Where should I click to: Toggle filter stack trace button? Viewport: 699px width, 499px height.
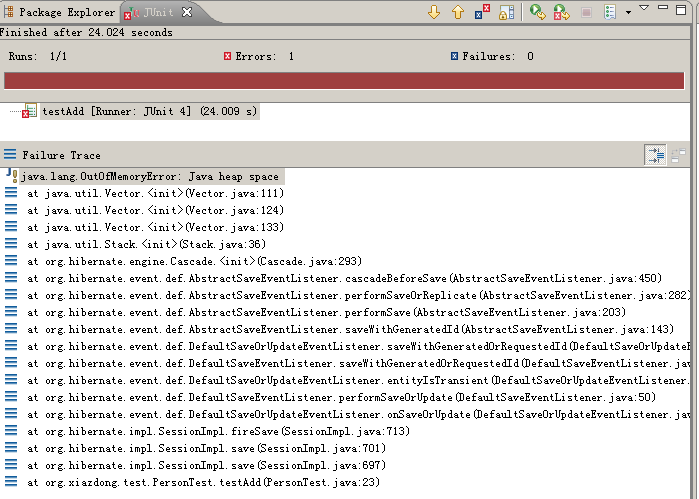(x=656, y=155)
